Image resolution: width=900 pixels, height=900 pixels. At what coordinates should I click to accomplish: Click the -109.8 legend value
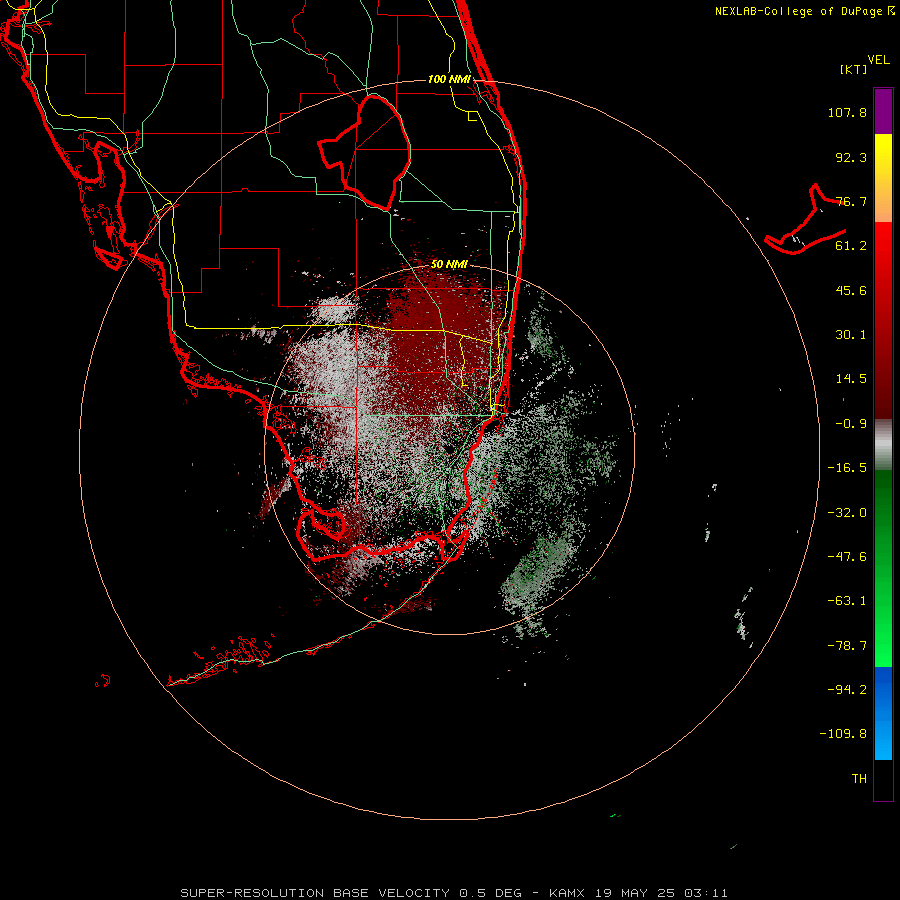tap(843, 734)
